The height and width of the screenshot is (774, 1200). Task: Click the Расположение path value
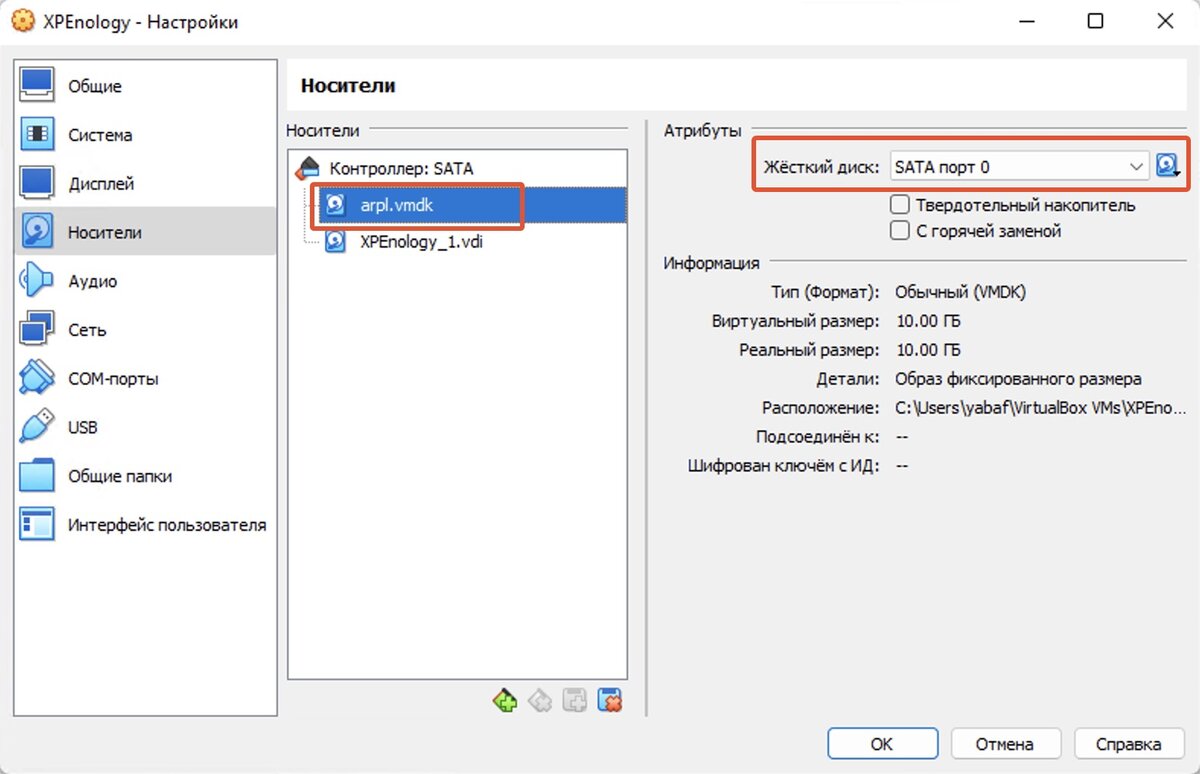pos(1040,409)
